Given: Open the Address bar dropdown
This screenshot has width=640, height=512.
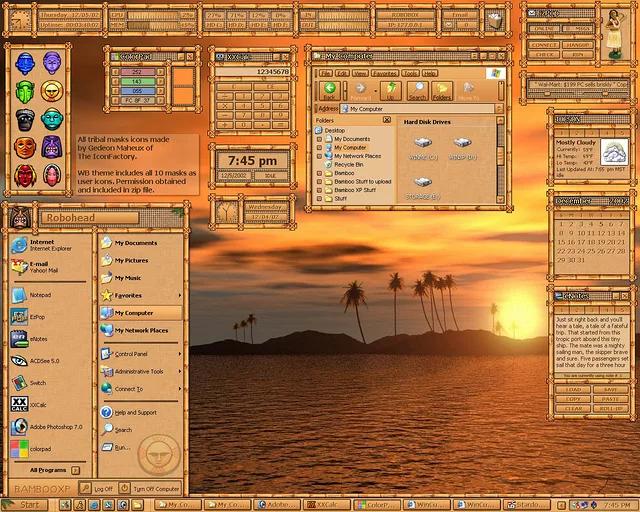Looking at the screenshot, I should pos(500,108).
